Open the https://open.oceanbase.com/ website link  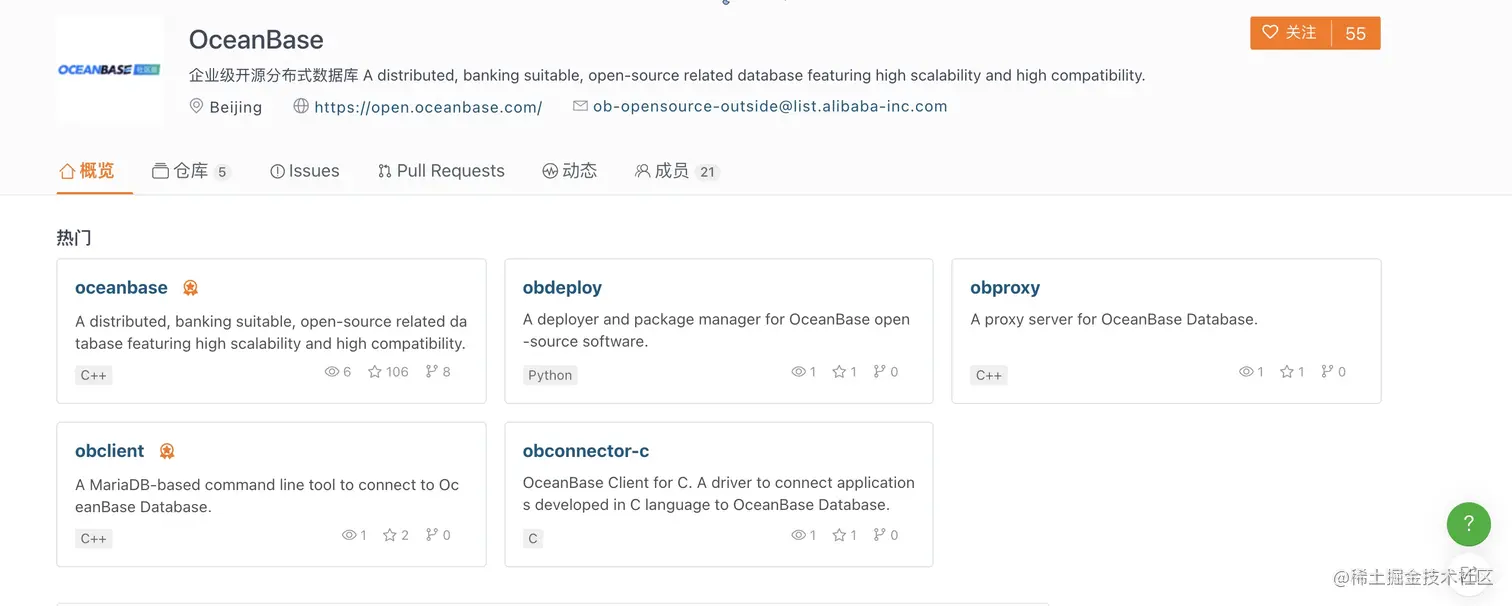click(428, 107)
